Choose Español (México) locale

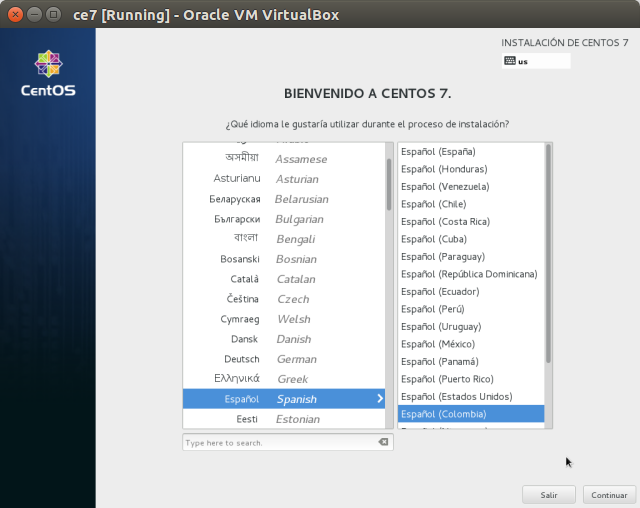pos(471,344)
